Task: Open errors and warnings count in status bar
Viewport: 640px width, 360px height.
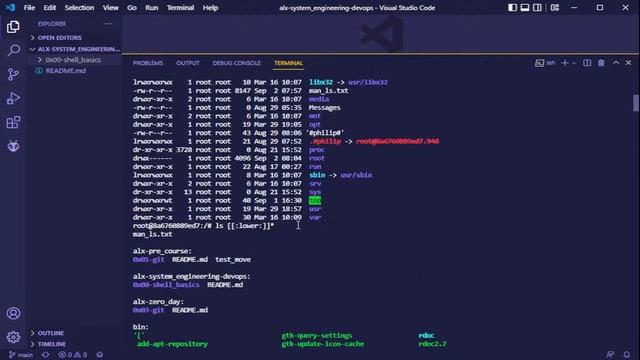Action: (73, 355)
